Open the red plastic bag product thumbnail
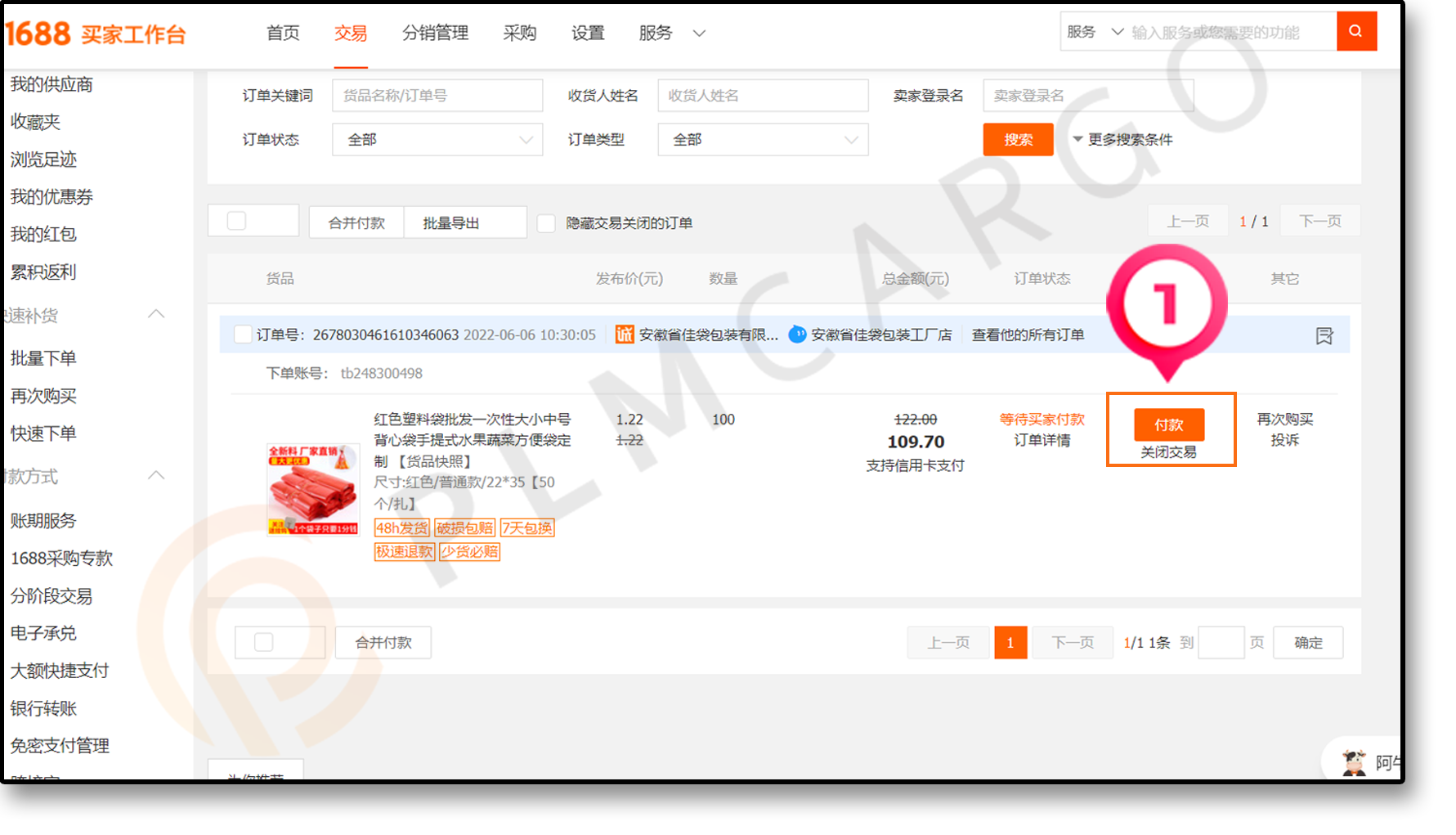1456x835 pixels. 313,489
